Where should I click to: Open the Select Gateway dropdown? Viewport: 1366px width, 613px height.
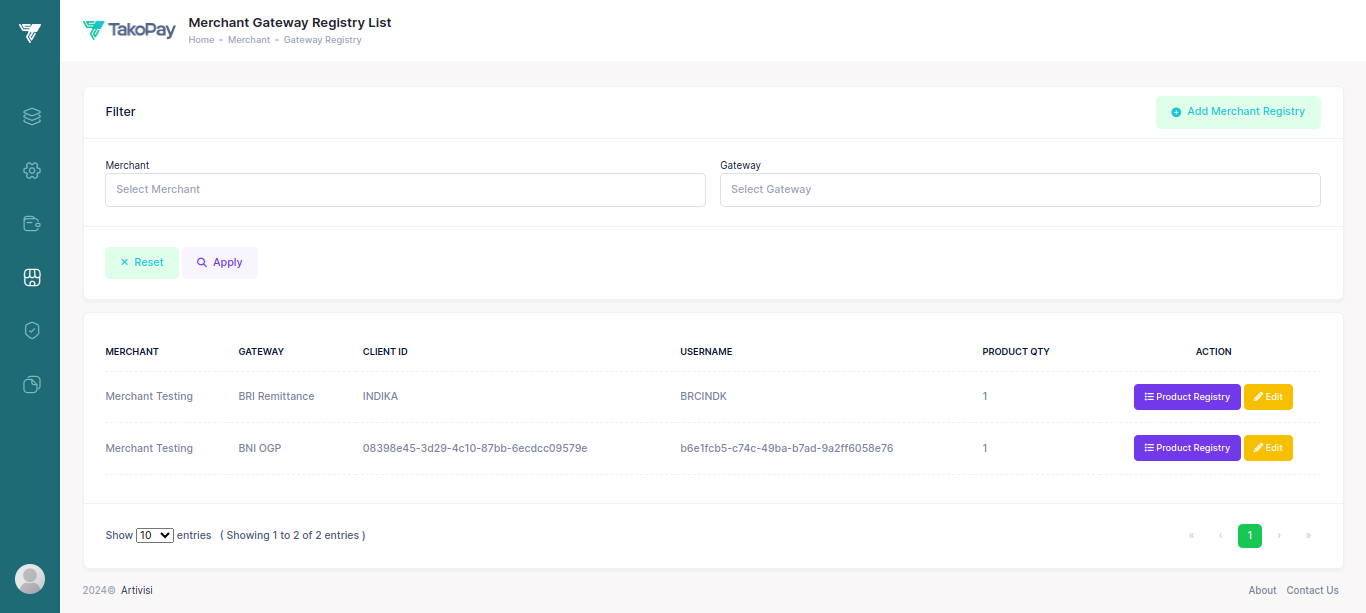point(1020,189)
